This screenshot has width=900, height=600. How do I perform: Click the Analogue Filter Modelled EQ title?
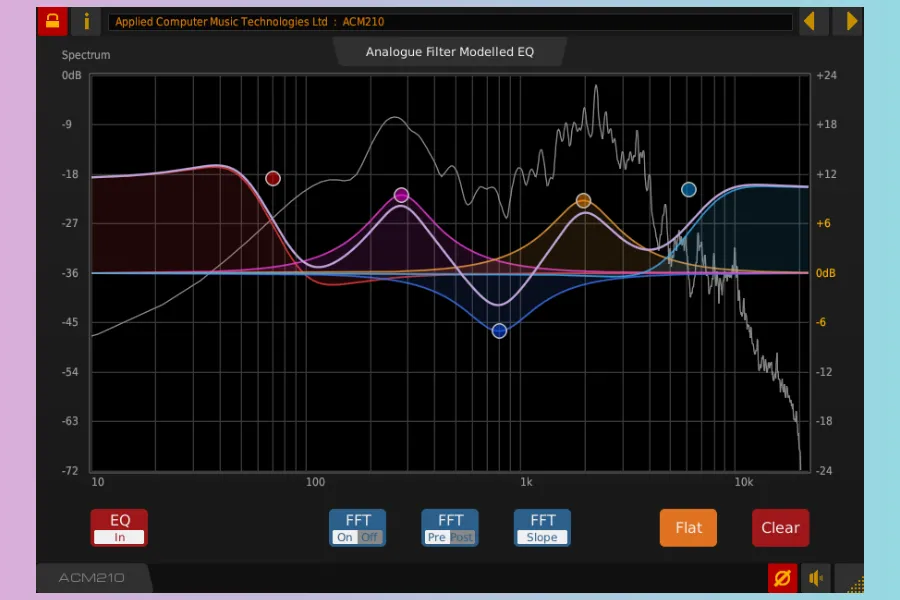[x=449, y=52]
